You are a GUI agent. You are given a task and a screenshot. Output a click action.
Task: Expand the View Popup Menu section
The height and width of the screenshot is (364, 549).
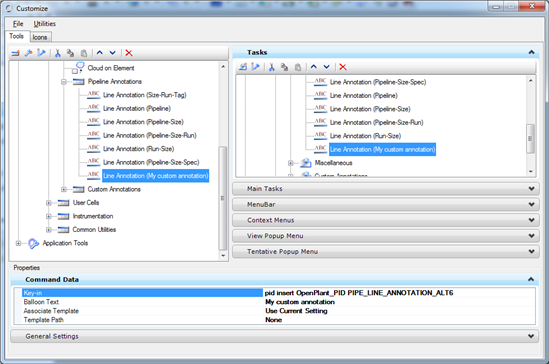point(531,236)
